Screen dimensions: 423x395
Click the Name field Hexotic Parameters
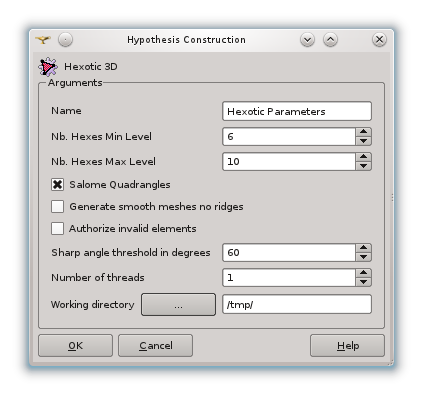coord(297,111)
